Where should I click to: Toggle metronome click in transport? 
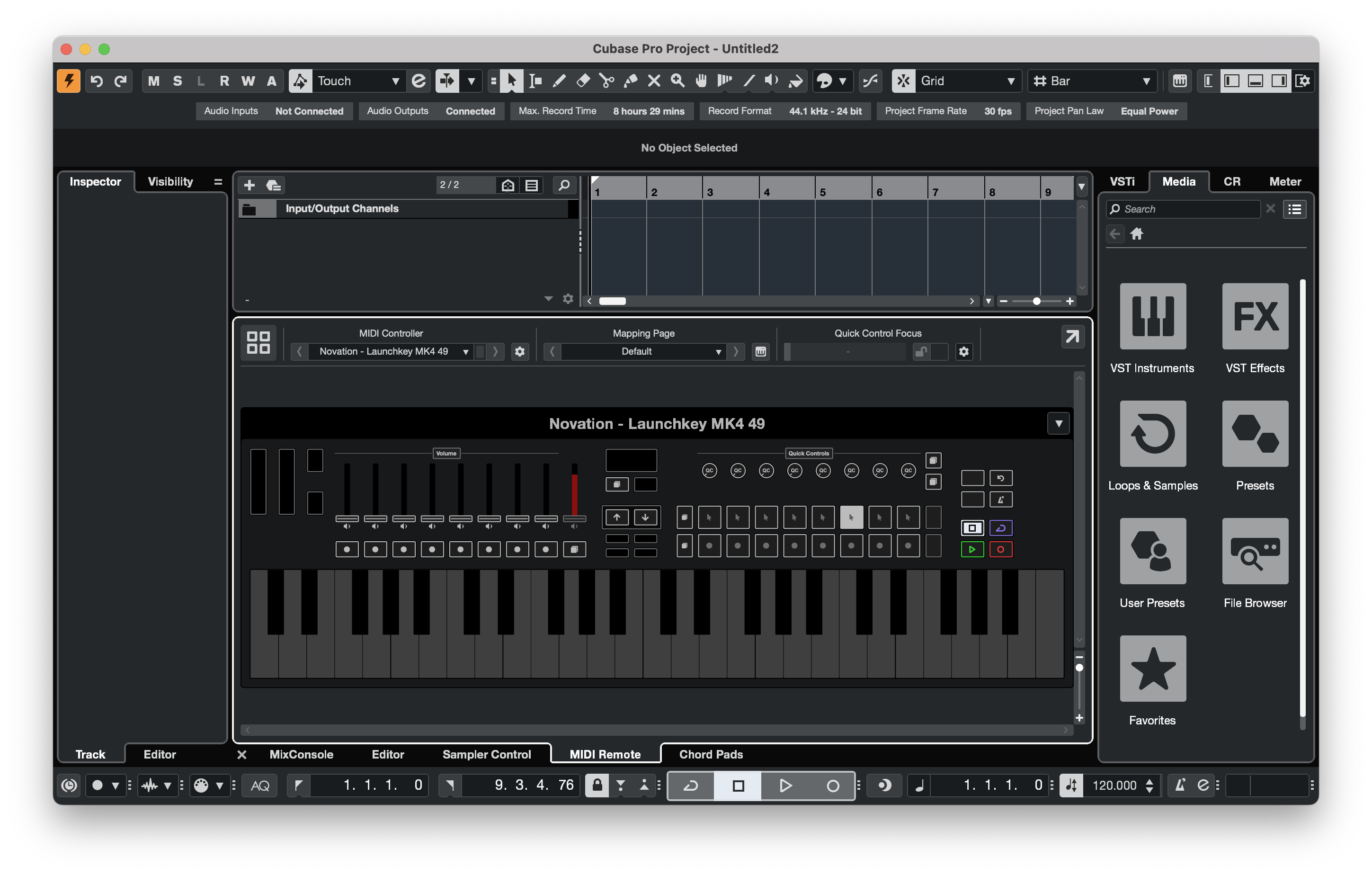click(1180, 786)
